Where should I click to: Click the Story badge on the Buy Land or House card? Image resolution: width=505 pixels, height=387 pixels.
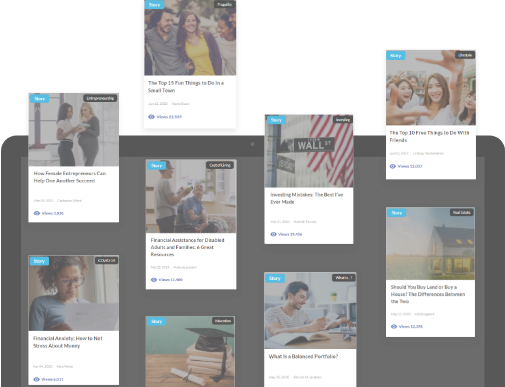(397, 213)
